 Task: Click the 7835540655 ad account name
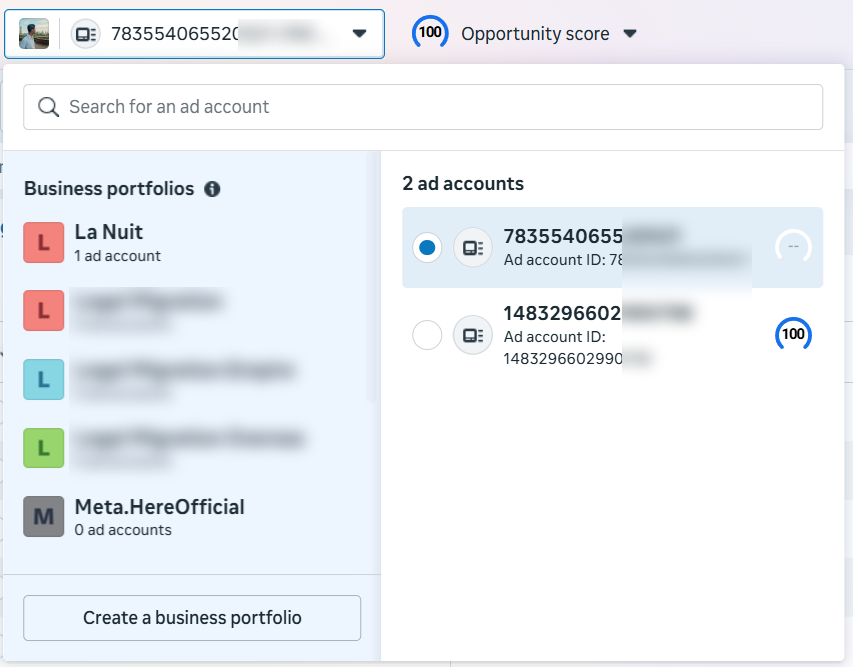[563, 236]
